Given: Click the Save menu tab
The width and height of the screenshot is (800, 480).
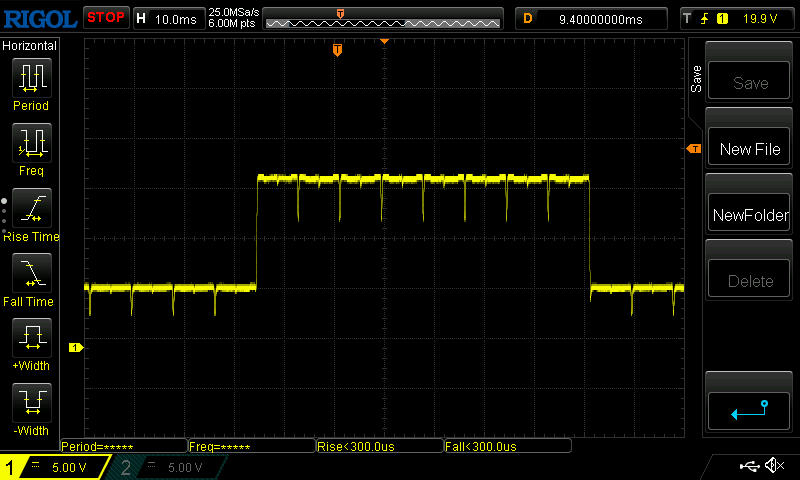Looking at the screenshot, I should pos(696,79).
